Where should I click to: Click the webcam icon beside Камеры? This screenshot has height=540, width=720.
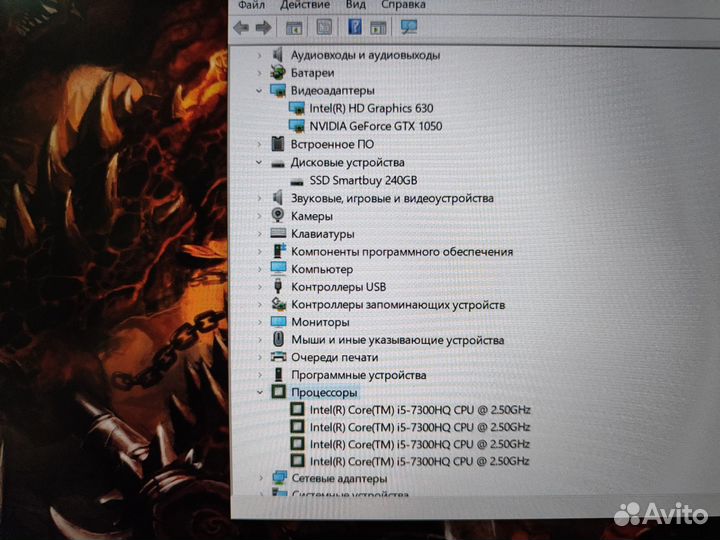277,215
